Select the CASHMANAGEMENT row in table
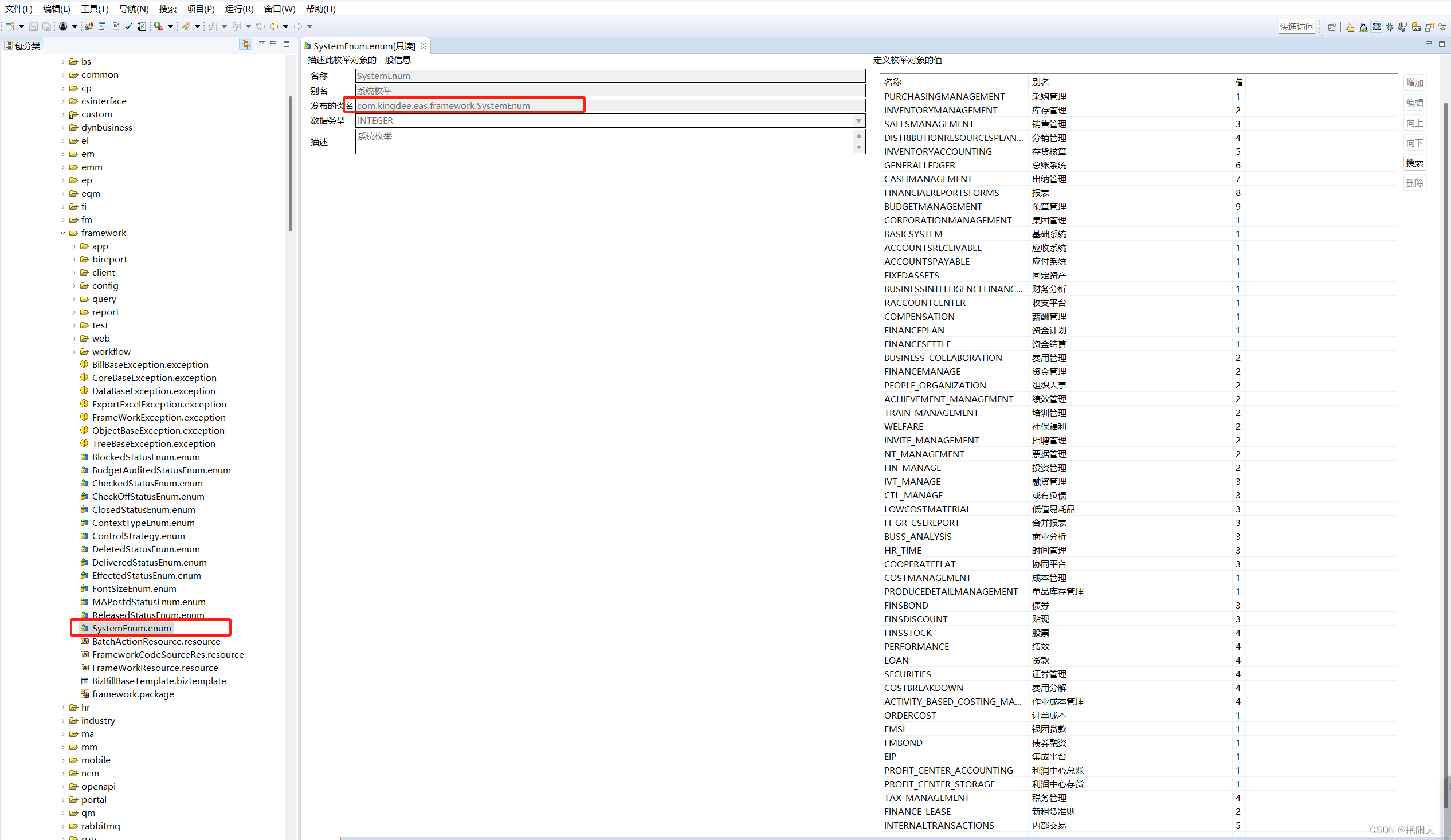The image size is (1451, 840). (x=1137, y=179)
